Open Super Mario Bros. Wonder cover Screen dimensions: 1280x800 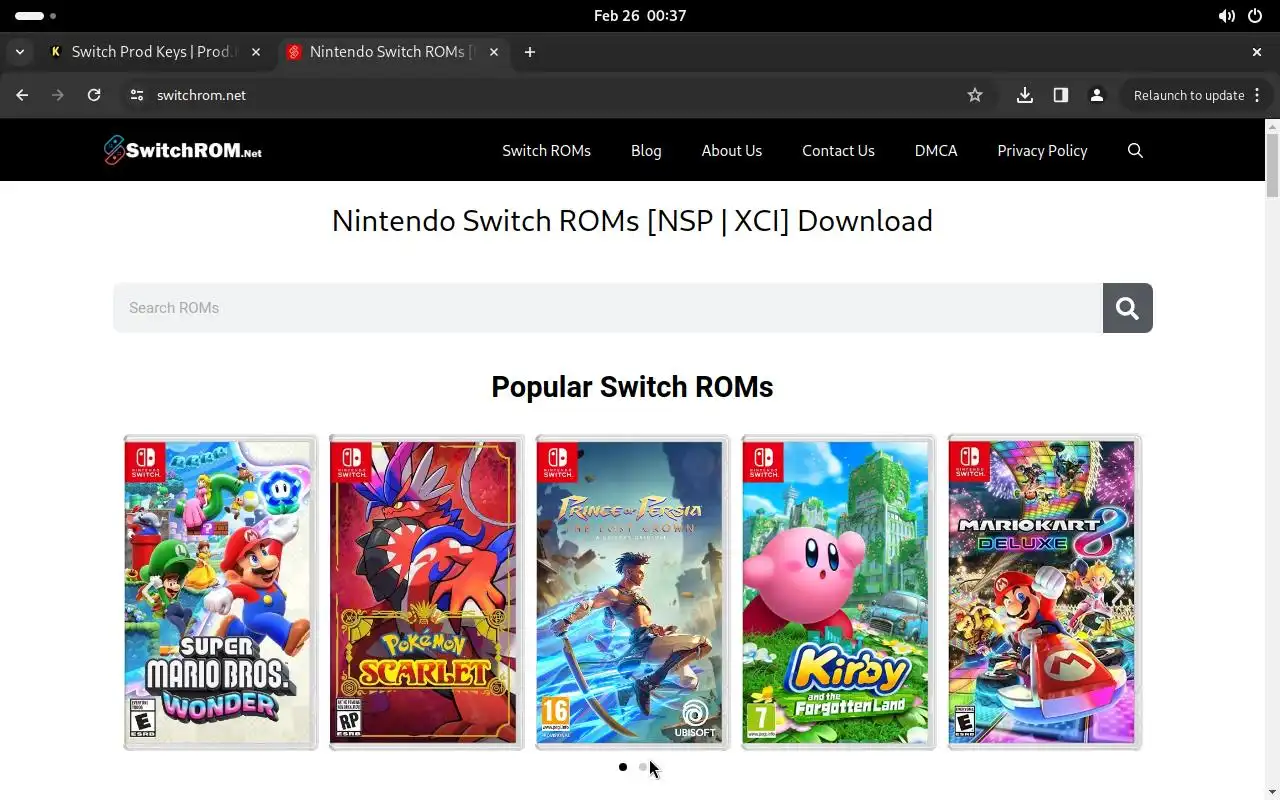click(x=220, y=592)
